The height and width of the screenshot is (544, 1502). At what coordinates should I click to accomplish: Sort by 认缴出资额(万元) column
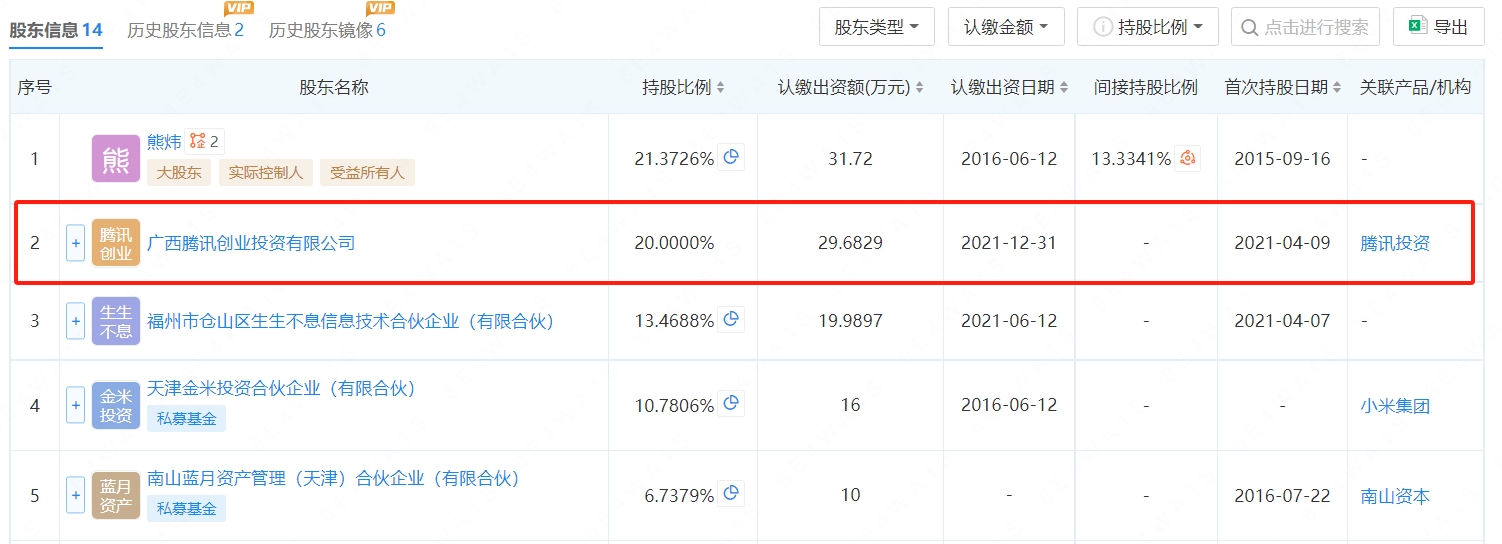920,88
